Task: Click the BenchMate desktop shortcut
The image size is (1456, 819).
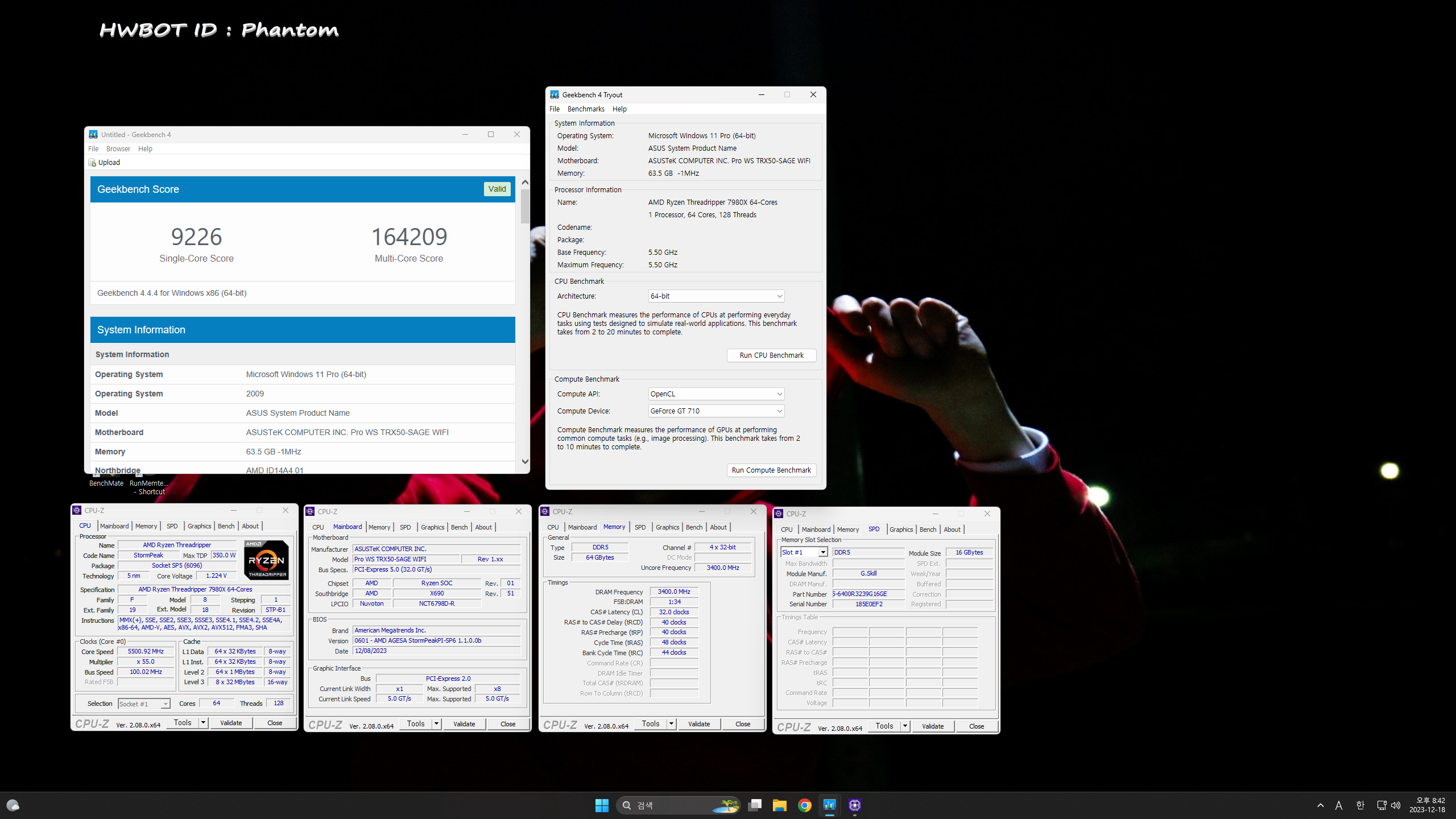Action: (106, 481)
